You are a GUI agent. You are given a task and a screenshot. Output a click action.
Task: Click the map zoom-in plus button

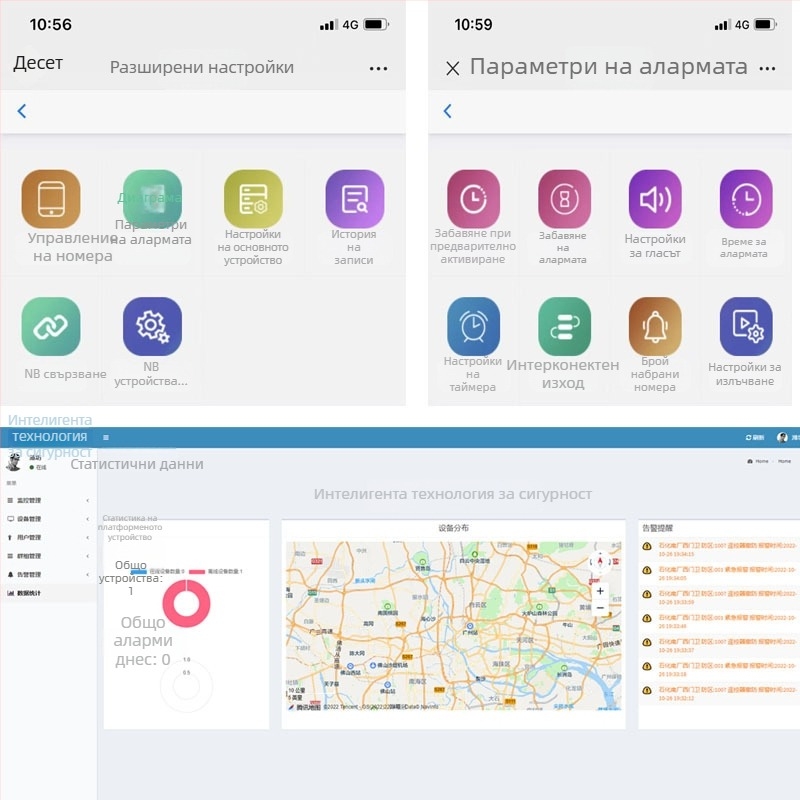600,591
